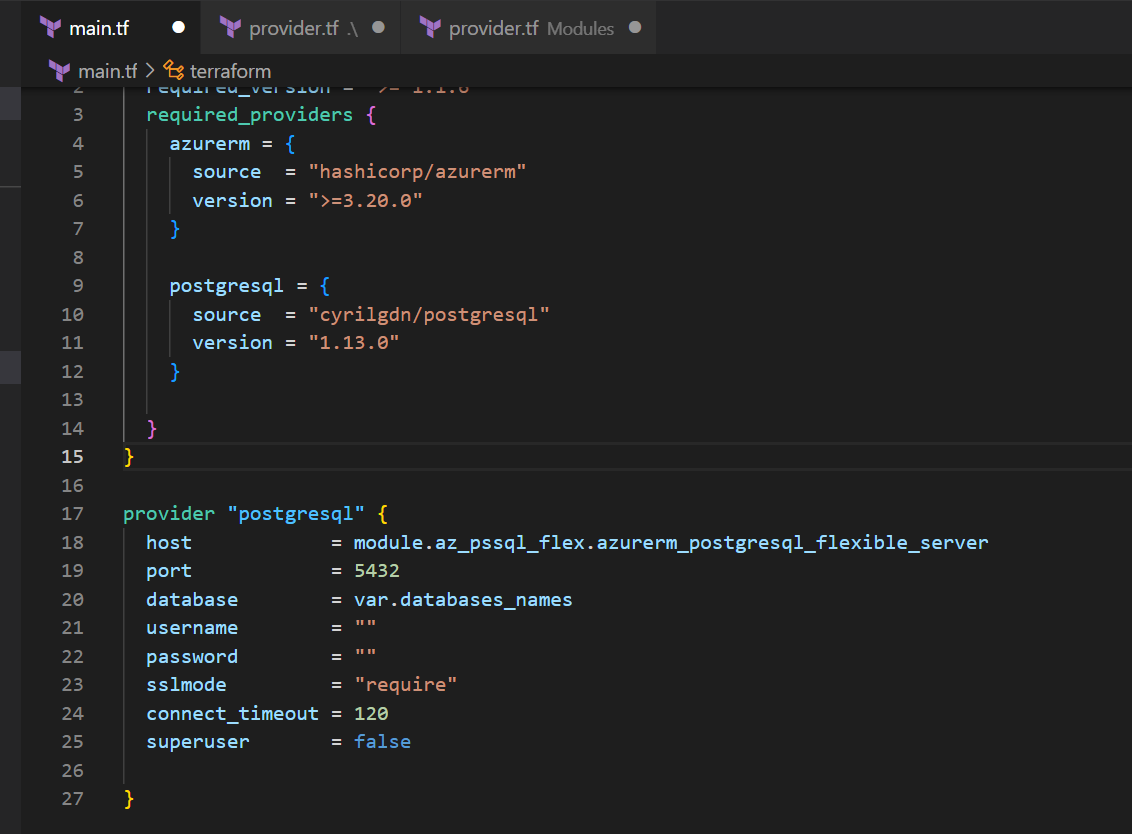The width and height of the screenshot is (1132, 834).
Task: Switch to the main.tf tab
Action: click(99, 28)
